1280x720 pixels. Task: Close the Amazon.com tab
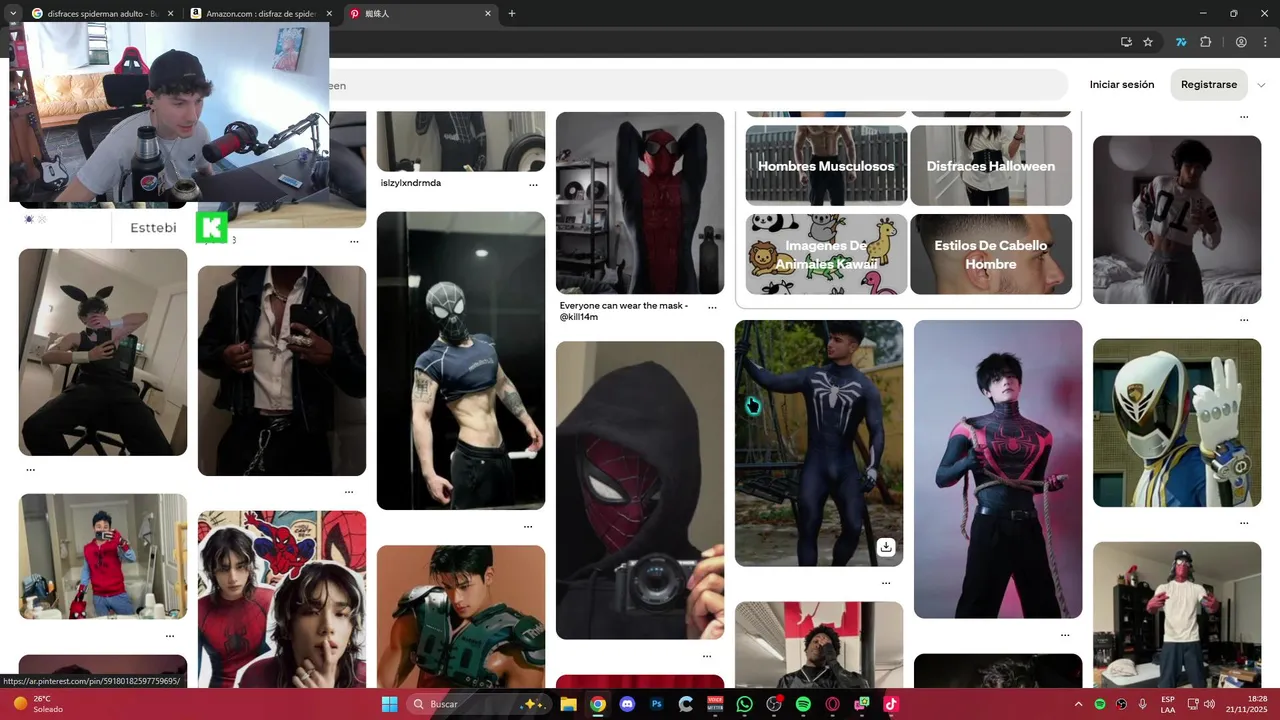point(329,14)
